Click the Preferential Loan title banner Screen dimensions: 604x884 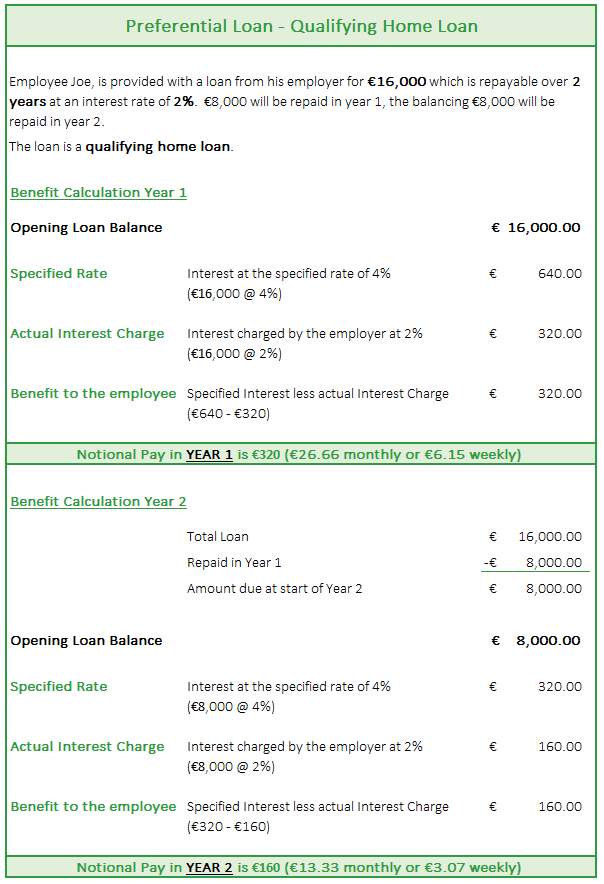(x=301, y=26)
